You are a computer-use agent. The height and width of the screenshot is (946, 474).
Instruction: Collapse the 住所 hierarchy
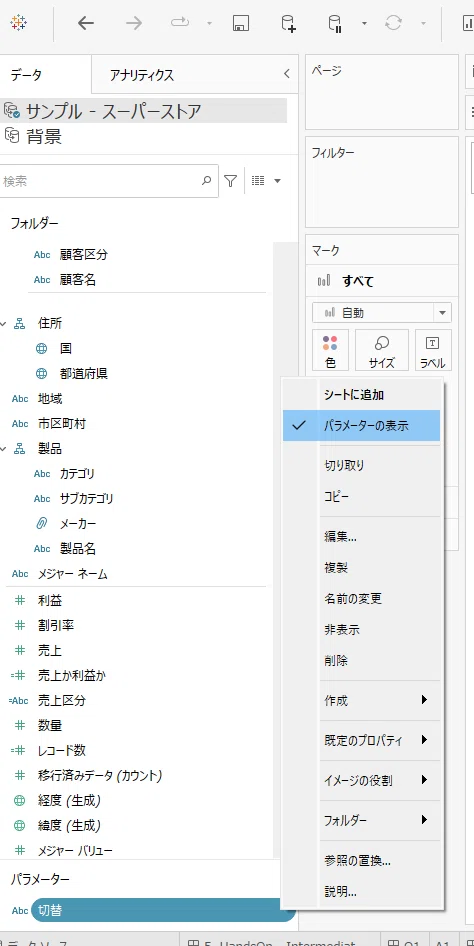pos(4,324)
